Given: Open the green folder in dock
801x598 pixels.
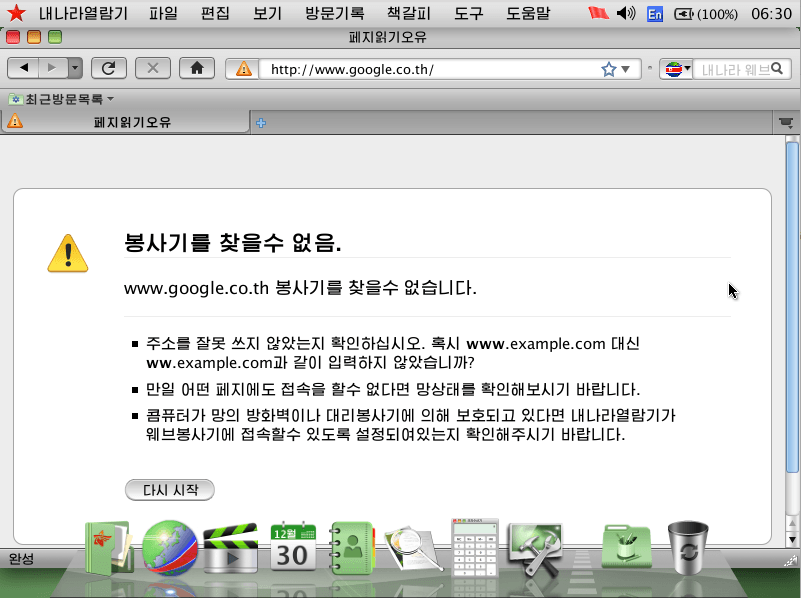Looking at the screenshot, I should click(x=626, y=547).
